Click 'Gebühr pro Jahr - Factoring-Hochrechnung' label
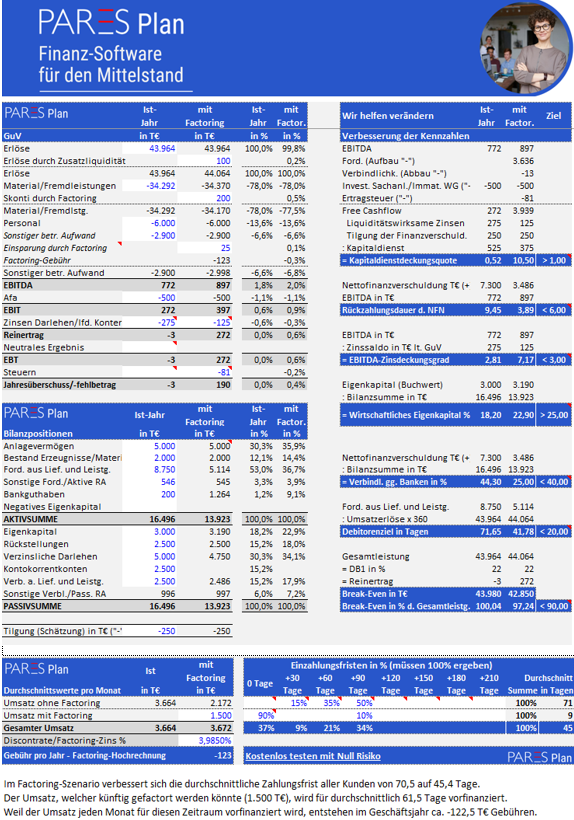This screenshot has width=574, height=820. (85, 755)
